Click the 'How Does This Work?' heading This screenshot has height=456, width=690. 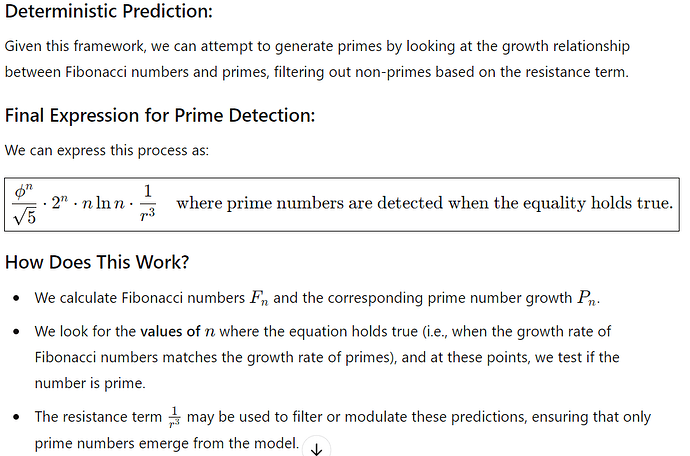(x=97, y=262)
